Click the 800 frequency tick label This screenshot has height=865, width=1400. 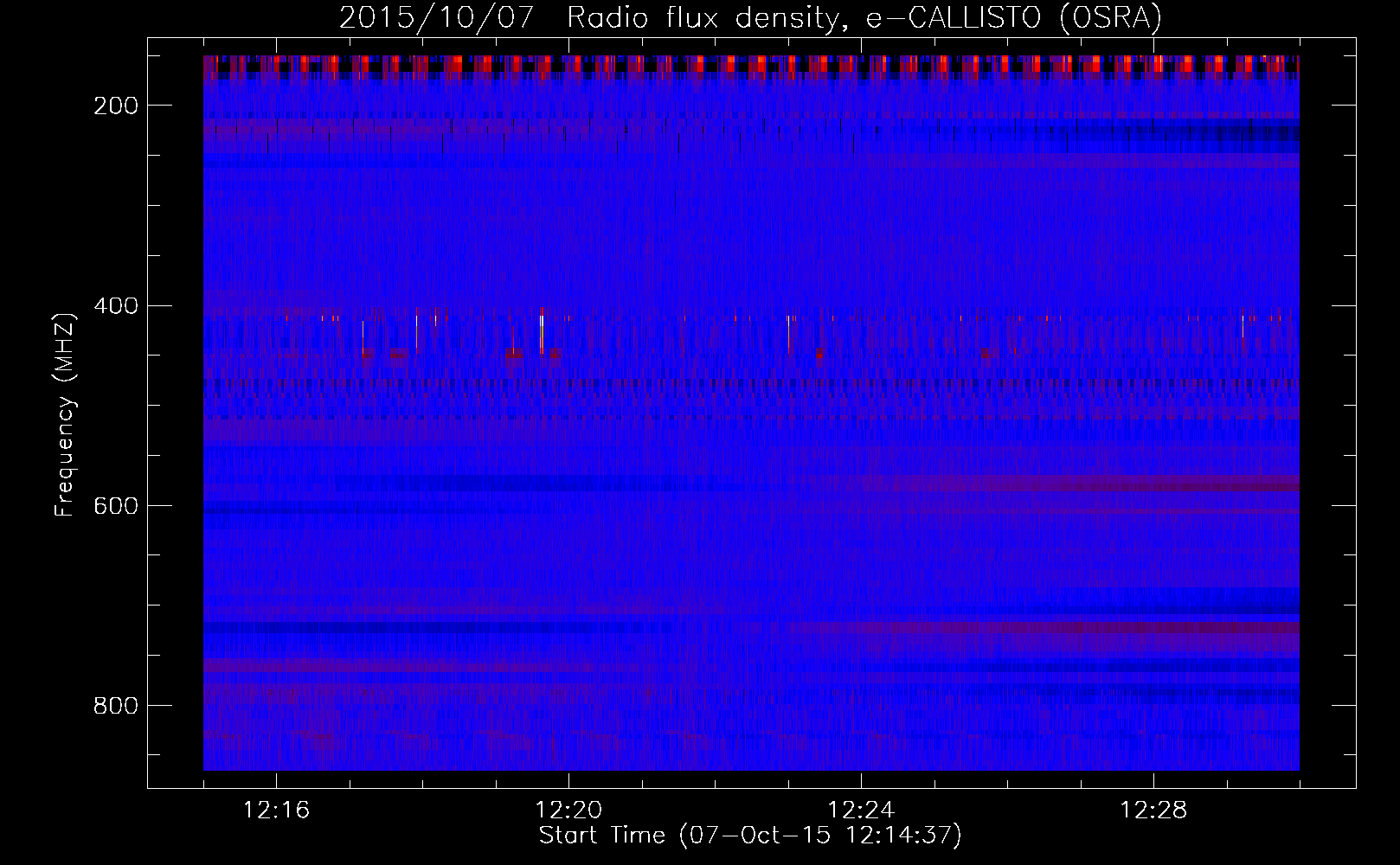(114, 707)
